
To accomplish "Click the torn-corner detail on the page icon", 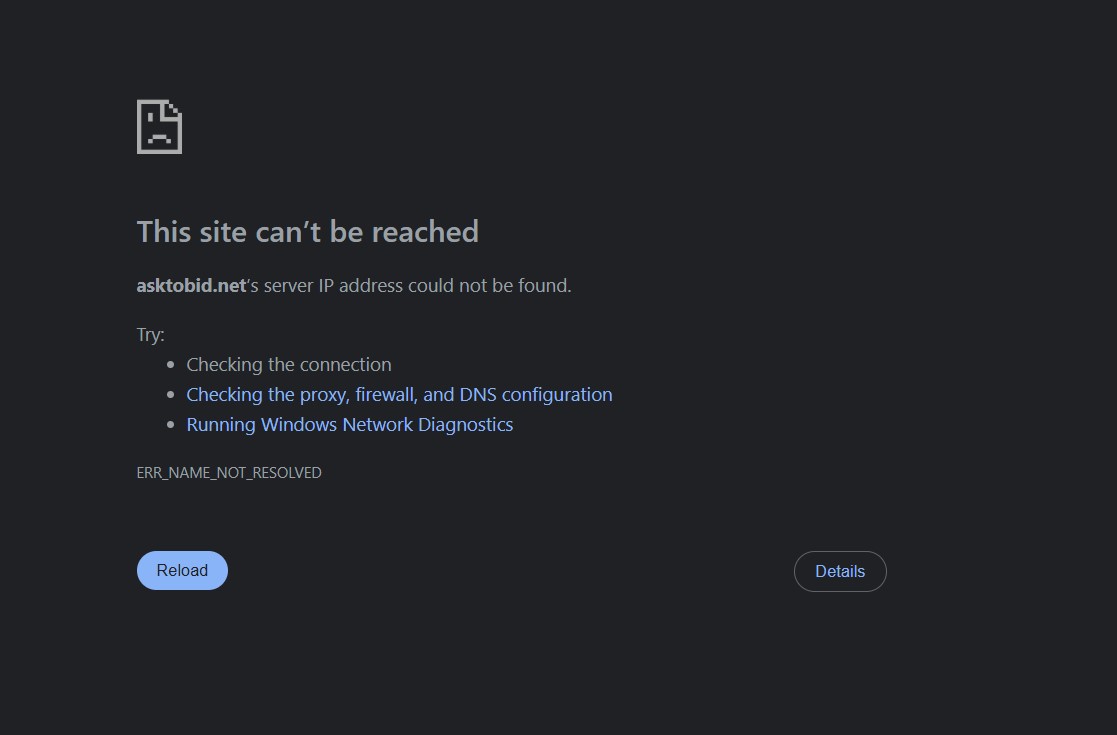I will pos(173,107).
